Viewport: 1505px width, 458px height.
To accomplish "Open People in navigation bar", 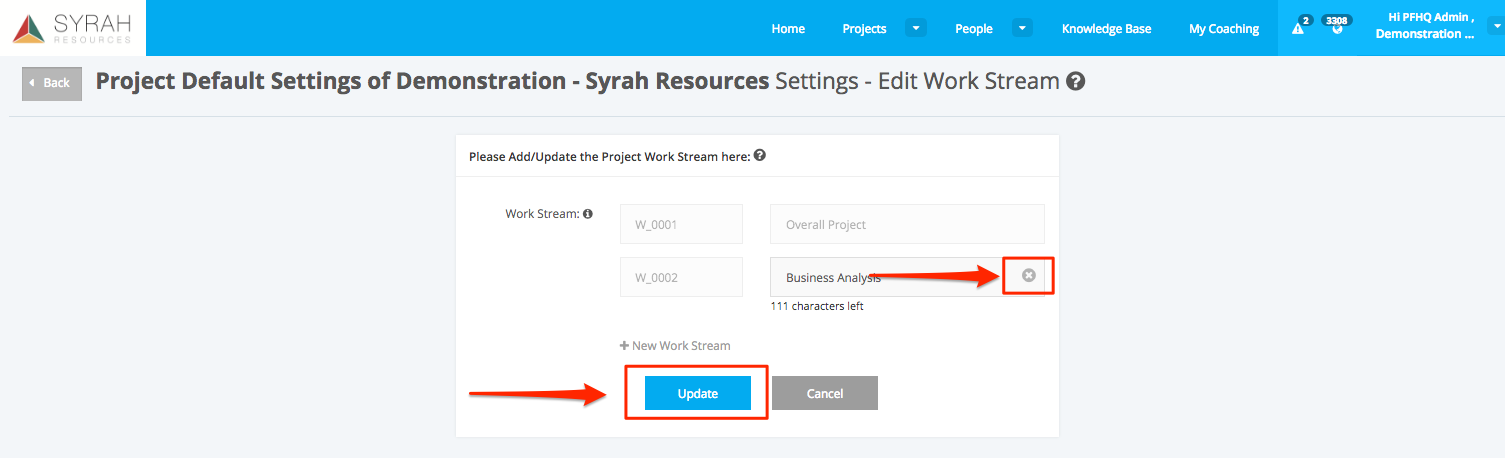I will [x=974, y=29].
